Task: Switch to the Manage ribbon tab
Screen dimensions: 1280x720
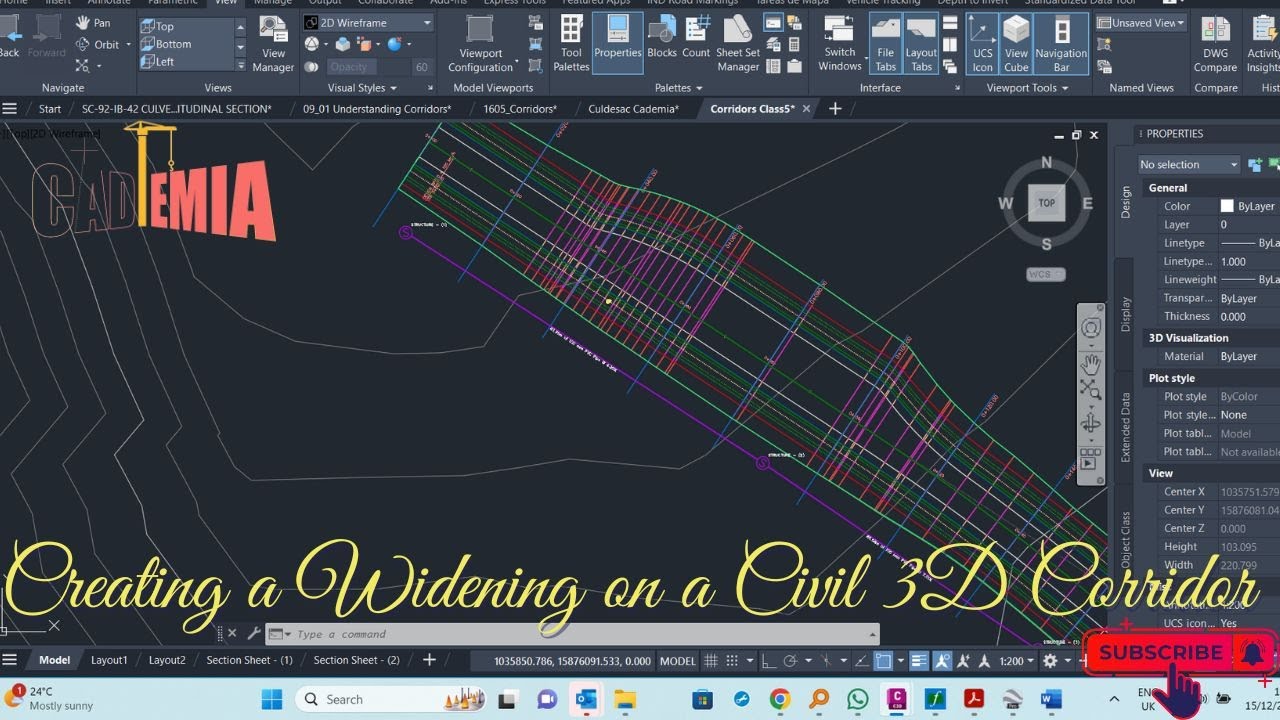Action: click(272, 2)
